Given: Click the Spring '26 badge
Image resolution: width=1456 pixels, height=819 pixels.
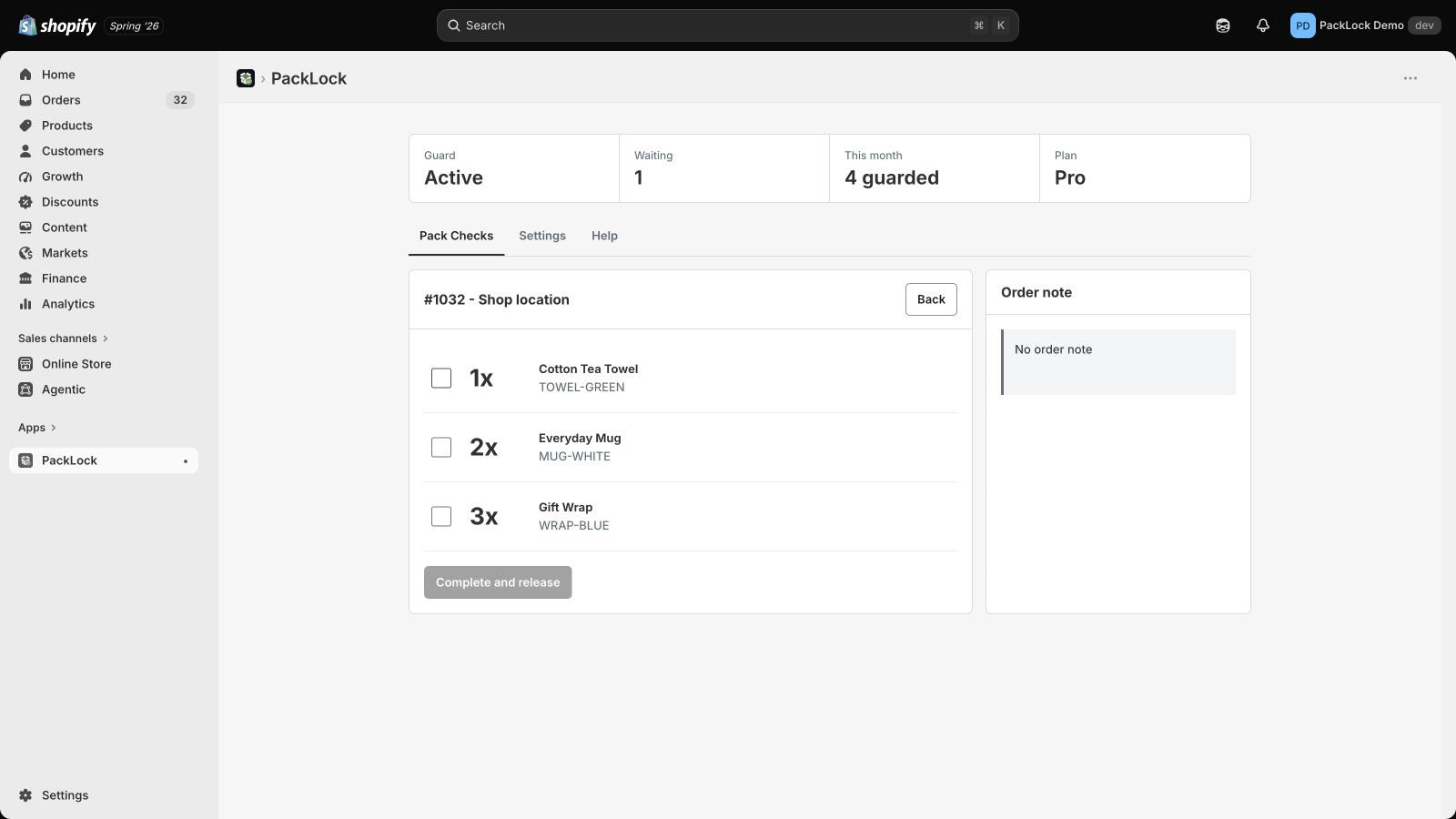Looking at the screenshot, I should (x=134, y=25).
